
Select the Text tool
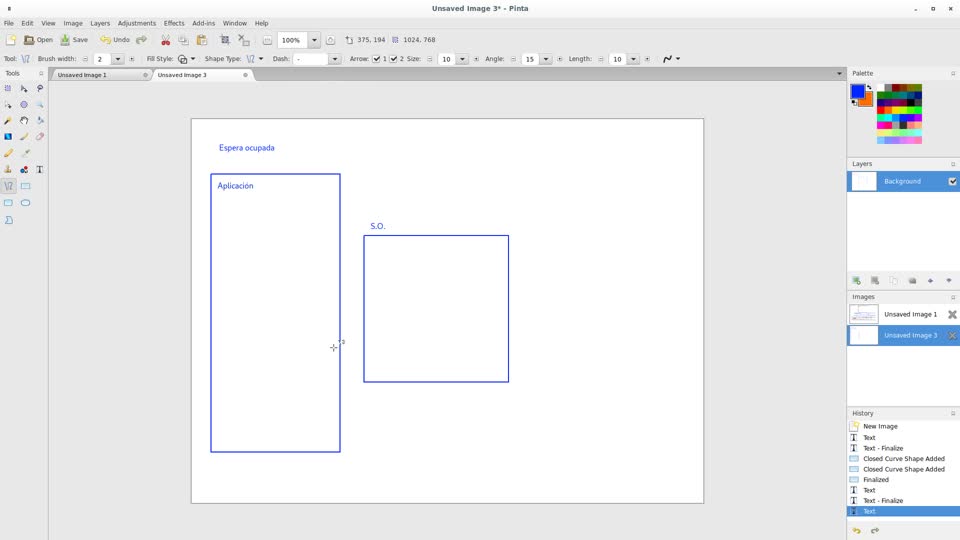40,170
